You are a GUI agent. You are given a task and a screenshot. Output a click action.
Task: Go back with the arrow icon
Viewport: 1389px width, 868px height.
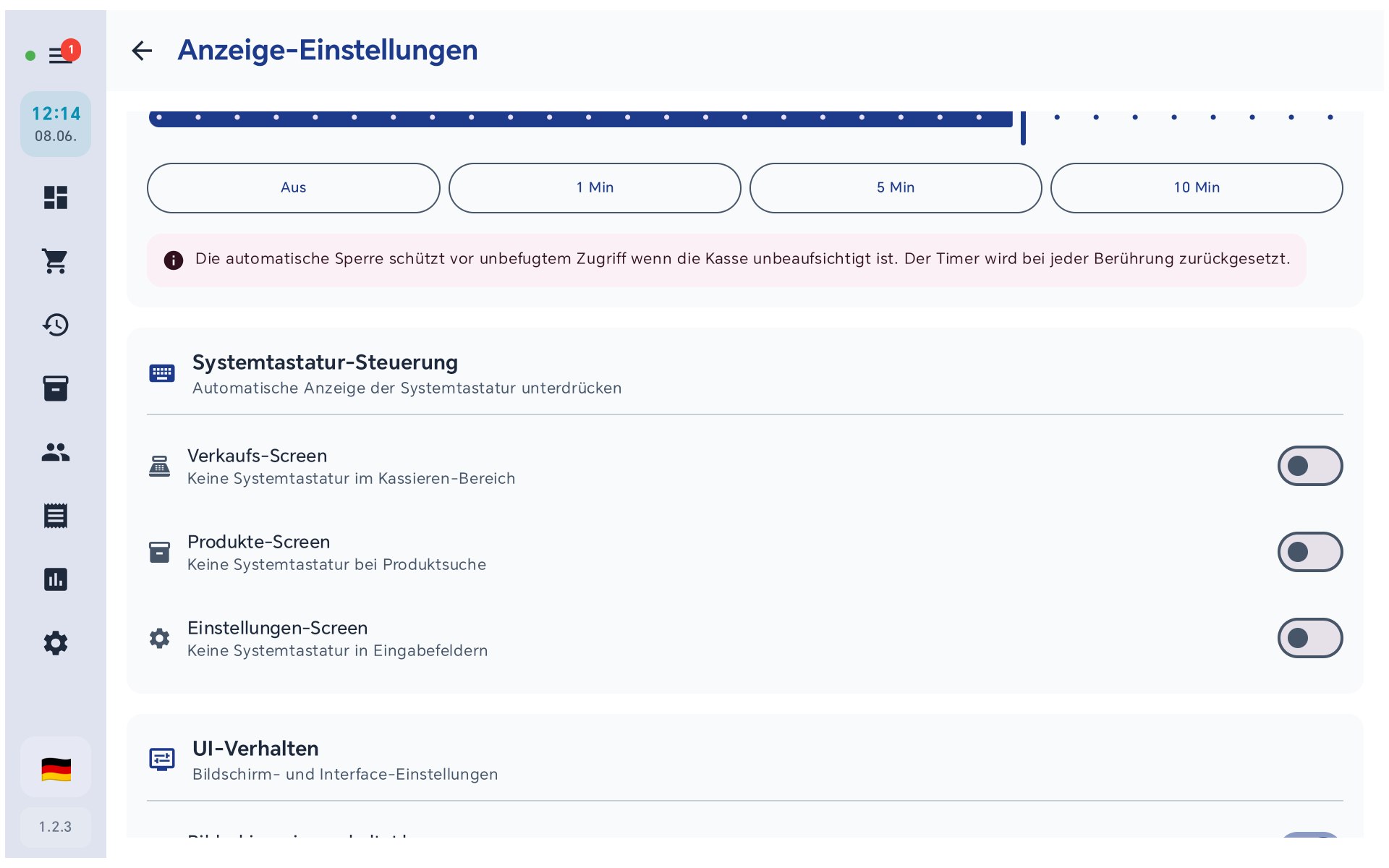pos(142,51)
